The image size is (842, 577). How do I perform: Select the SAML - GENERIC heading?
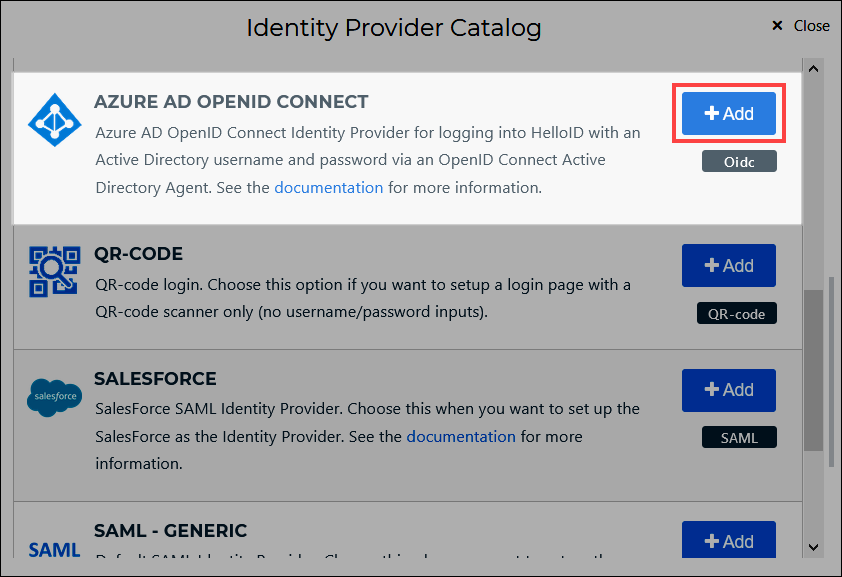pos(170,530)
